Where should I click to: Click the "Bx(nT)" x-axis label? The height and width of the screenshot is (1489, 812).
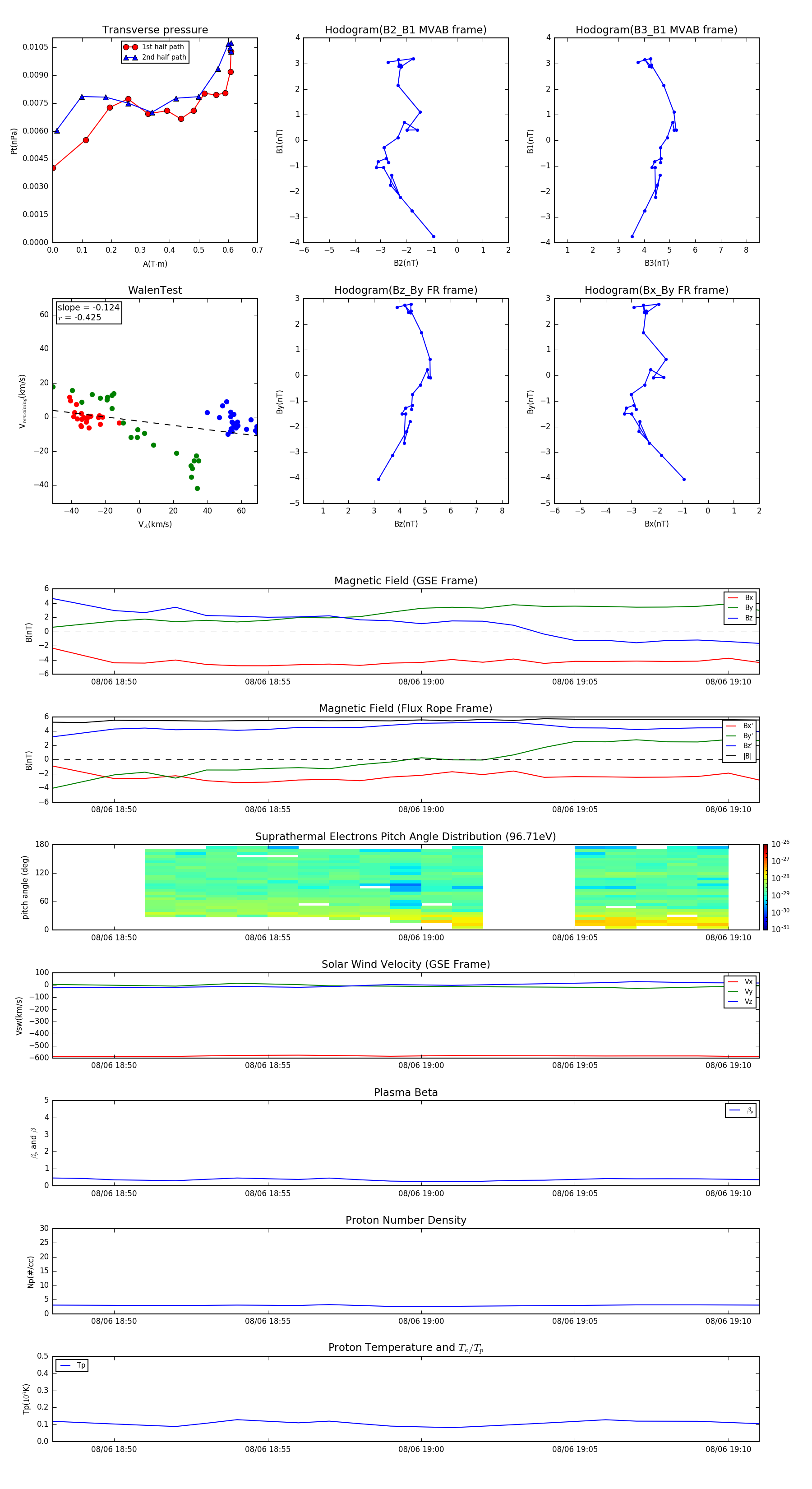click(x=656, y=524)
